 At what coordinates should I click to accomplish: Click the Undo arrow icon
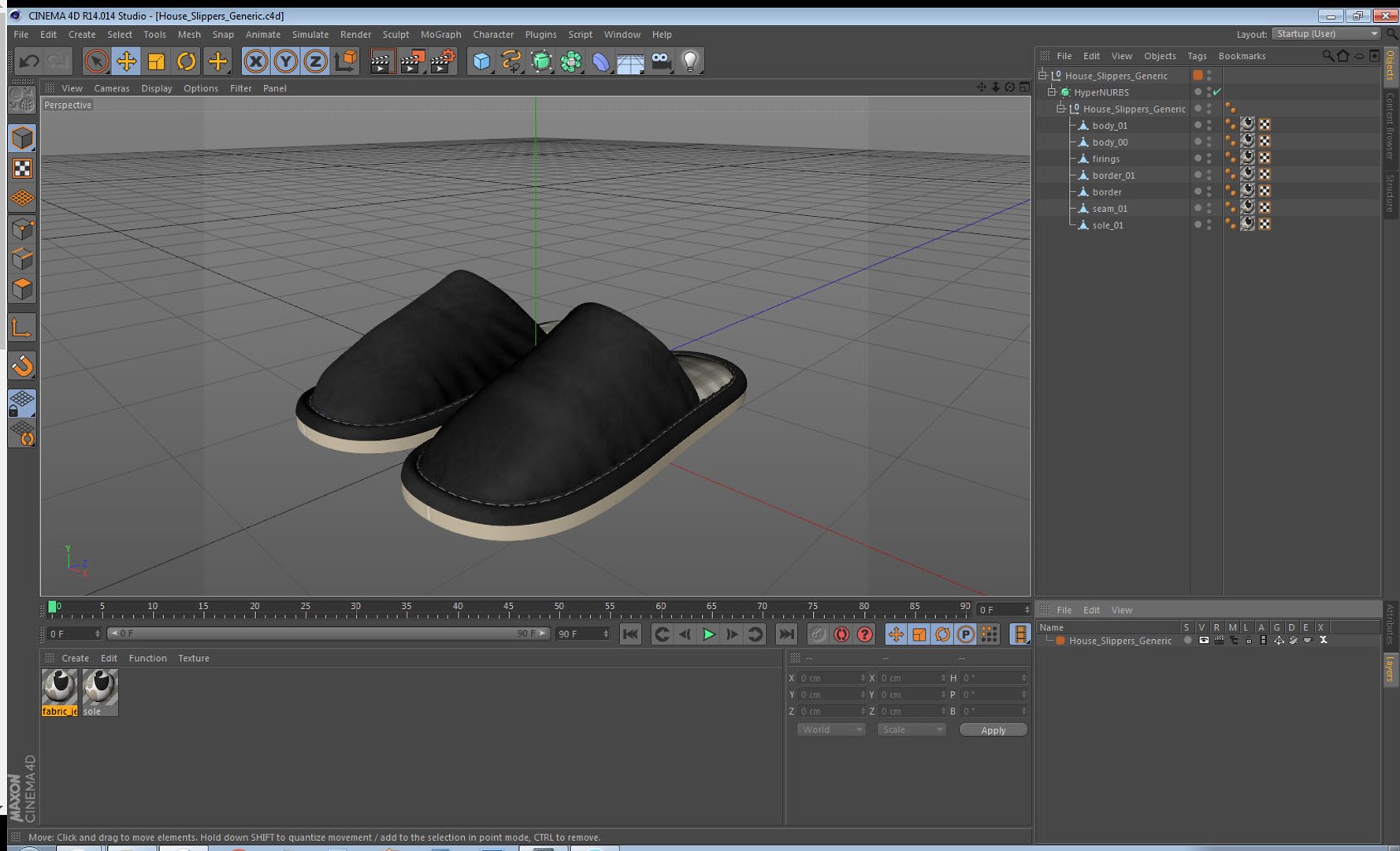pos(29,61)
